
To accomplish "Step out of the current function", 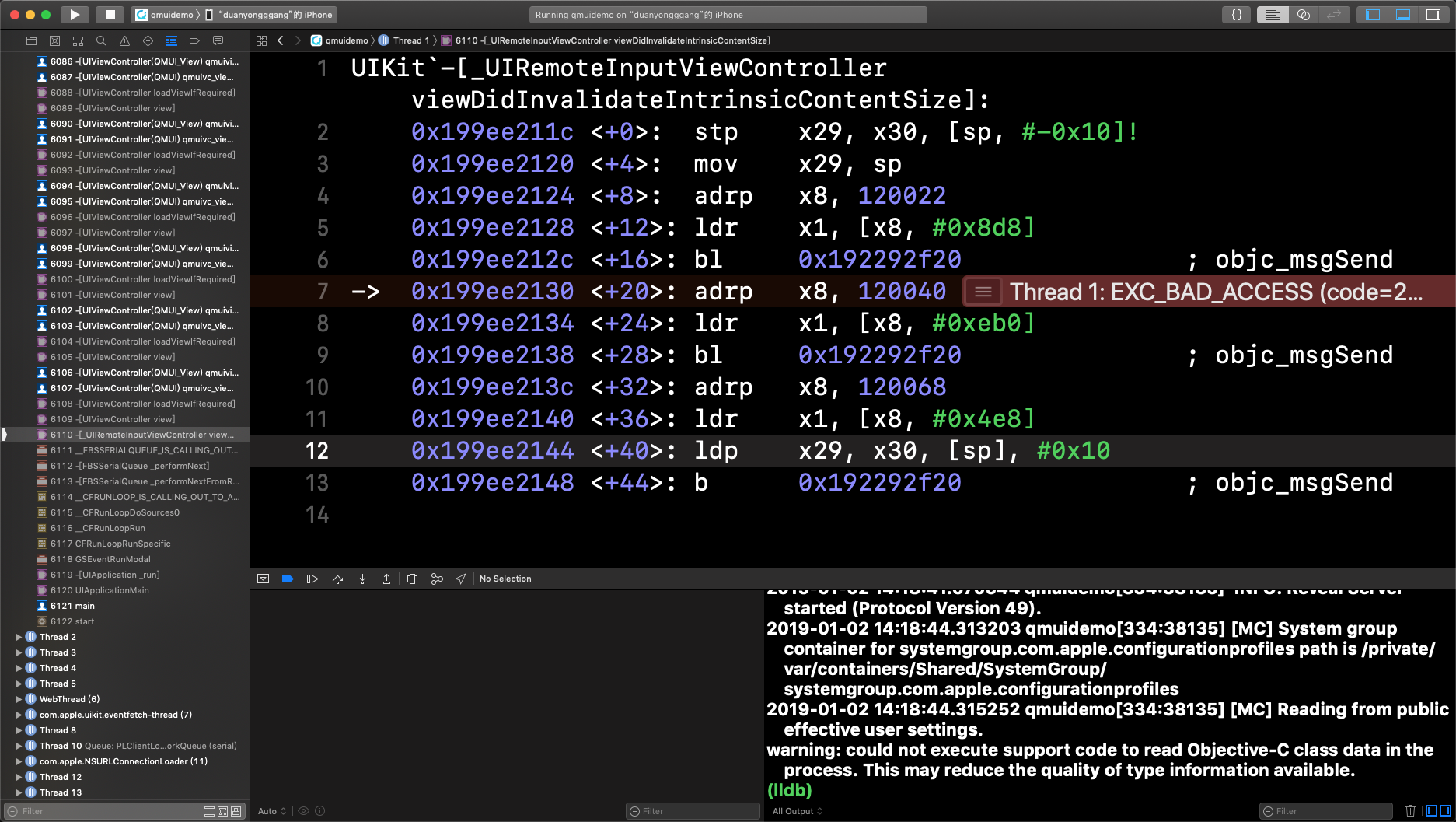I will (x=386, y=579).
